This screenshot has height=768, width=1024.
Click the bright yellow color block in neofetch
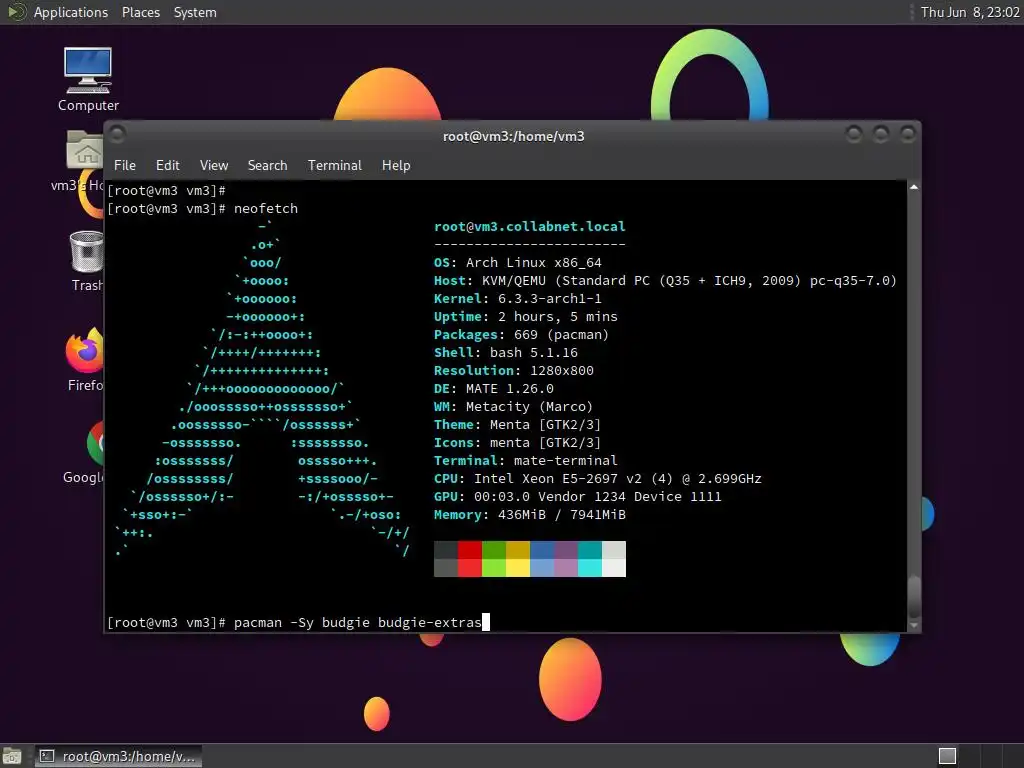point(518,568)
